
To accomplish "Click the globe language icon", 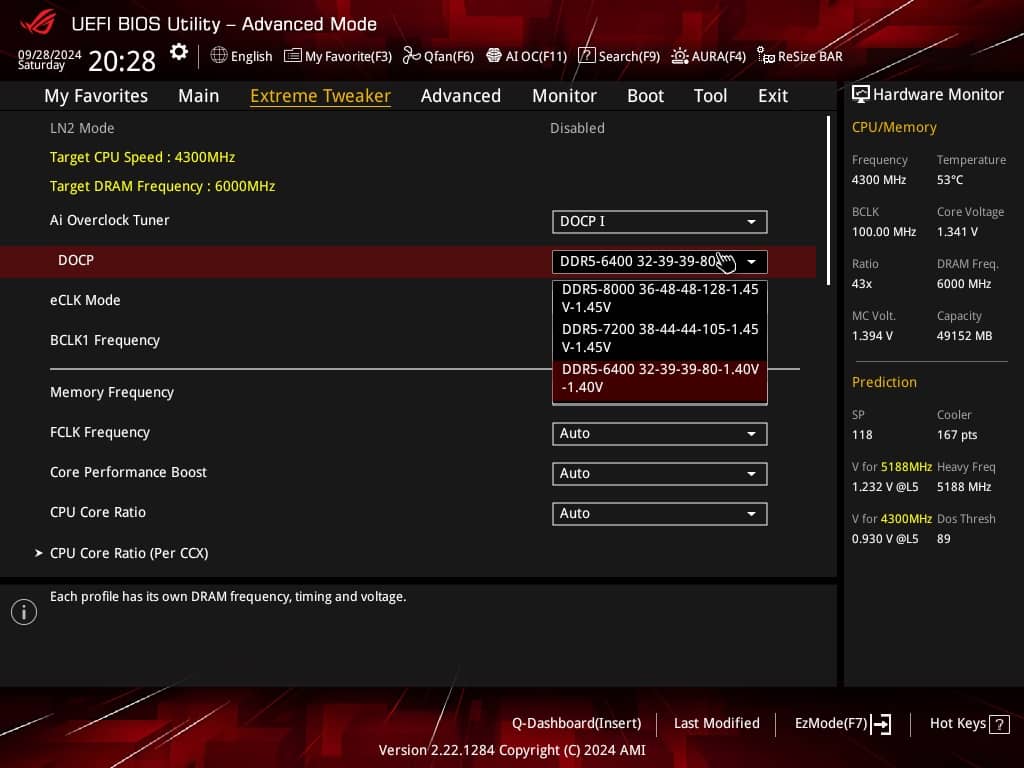I will coord(219,56).
